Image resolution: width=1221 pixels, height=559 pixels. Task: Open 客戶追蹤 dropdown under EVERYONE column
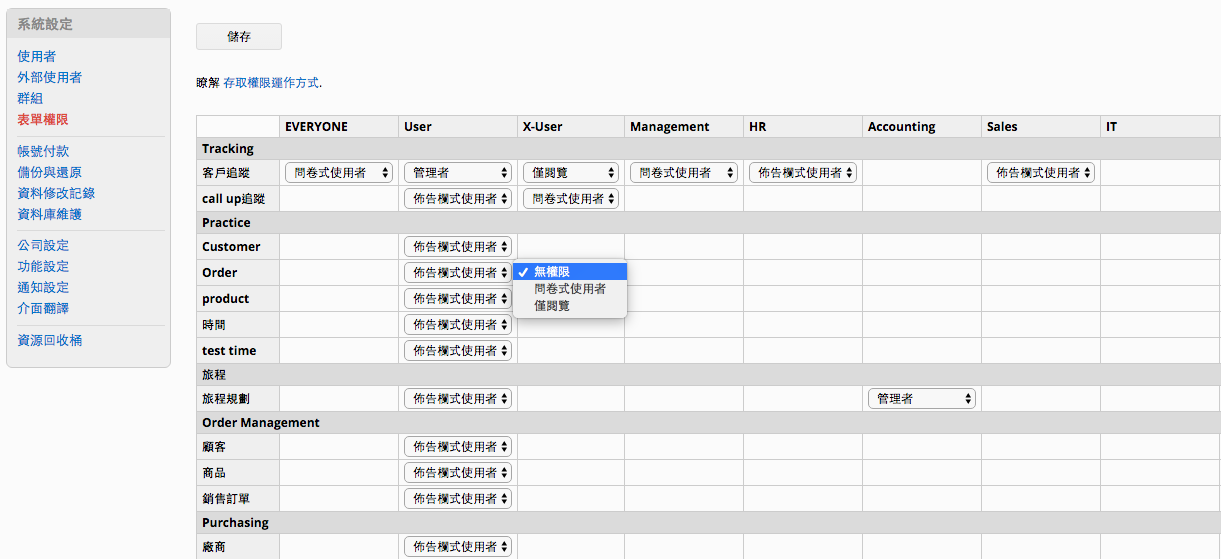(x=339, y=173)
